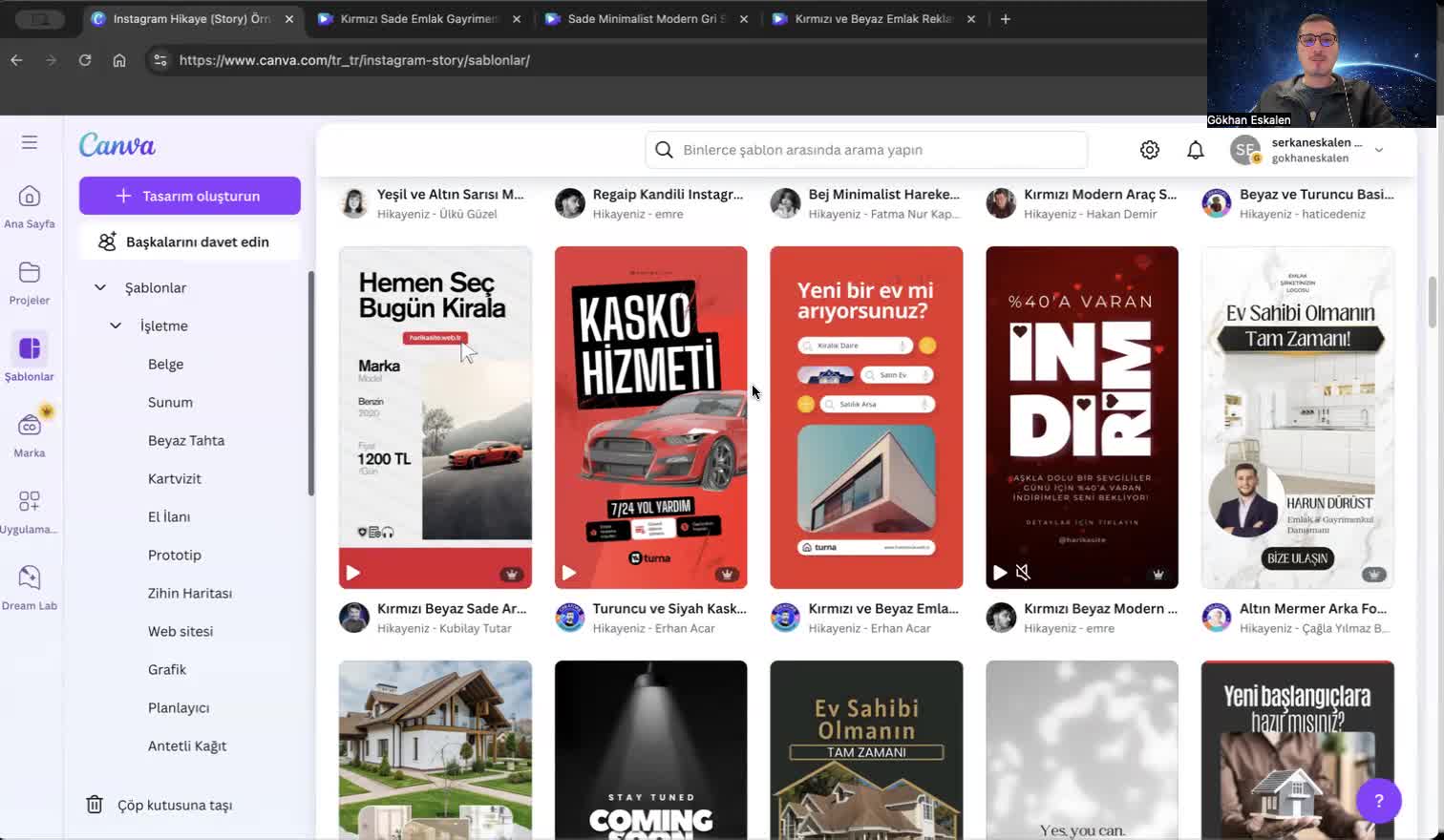Image resolution: width=1444 pixels, height=840 pixels.
Task: Reload the page with the refresh icon
Action: (85, 60)
